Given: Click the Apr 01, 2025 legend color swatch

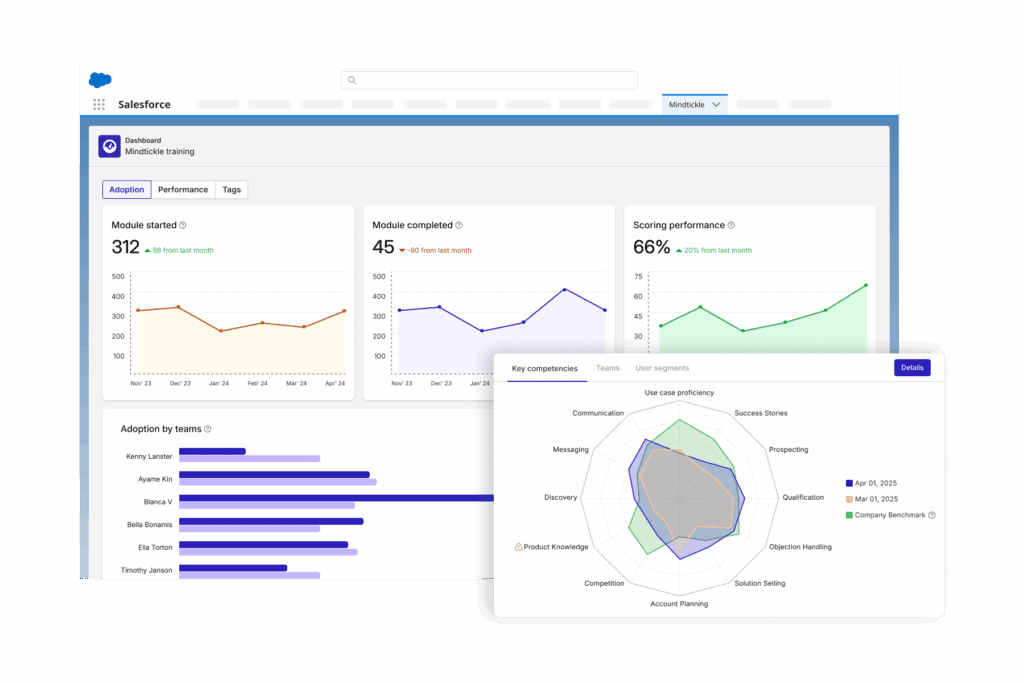Looking at the screenshot, I should click(x=848, y=483).
